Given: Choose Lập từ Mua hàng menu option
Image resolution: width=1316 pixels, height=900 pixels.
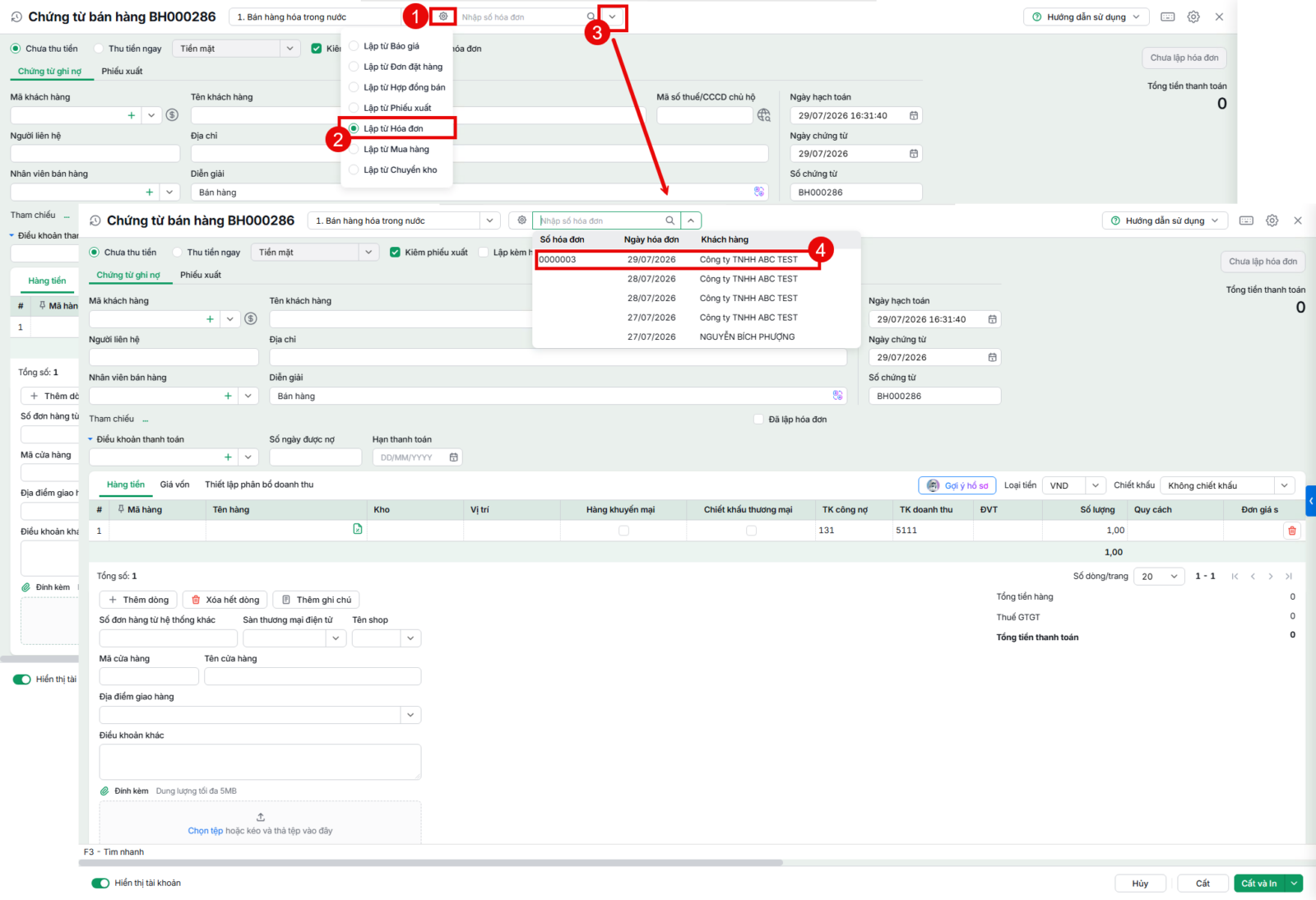Looking at the screenshot, I should point(396,149).
